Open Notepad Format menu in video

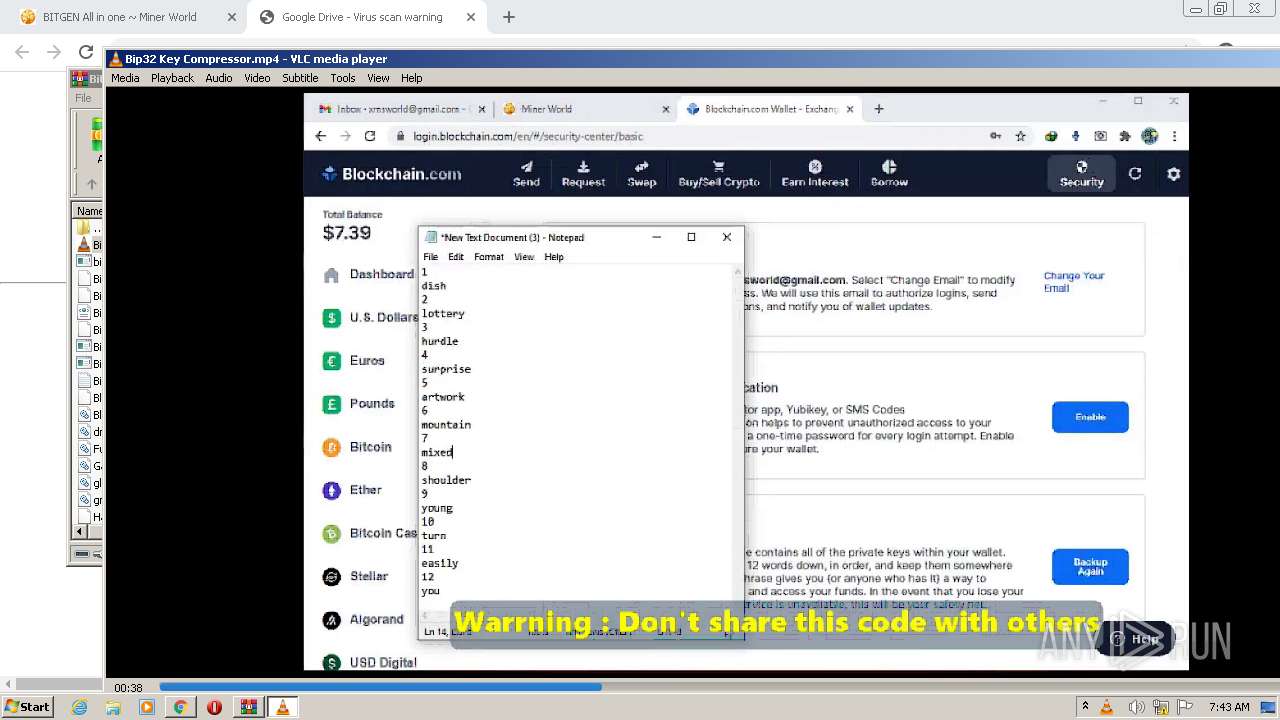click(489, 257)
